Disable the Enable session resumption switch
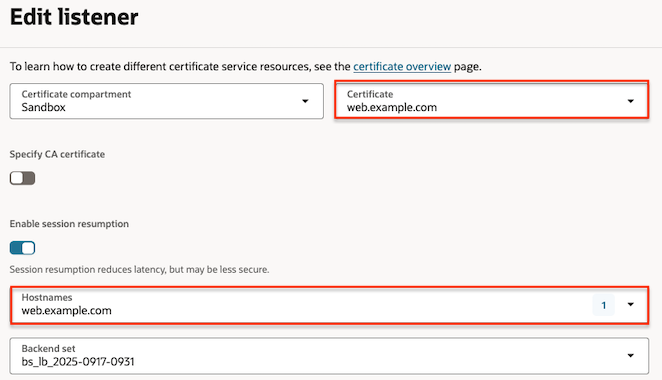Viewport: 662px width, 380px height. click(22, 248)
